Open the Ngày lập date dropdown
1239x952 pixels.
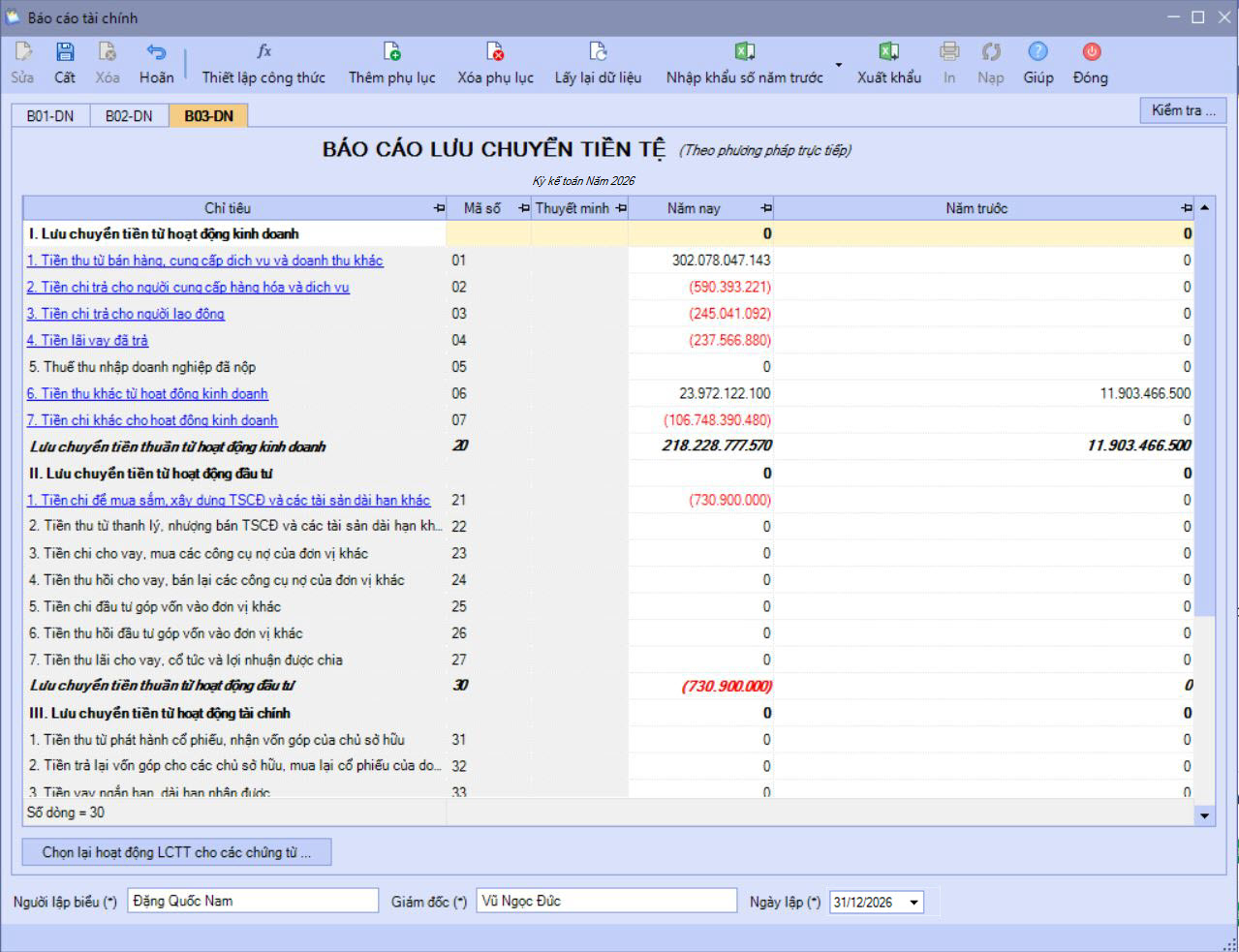pyautogui.click(x=914, y=903)
